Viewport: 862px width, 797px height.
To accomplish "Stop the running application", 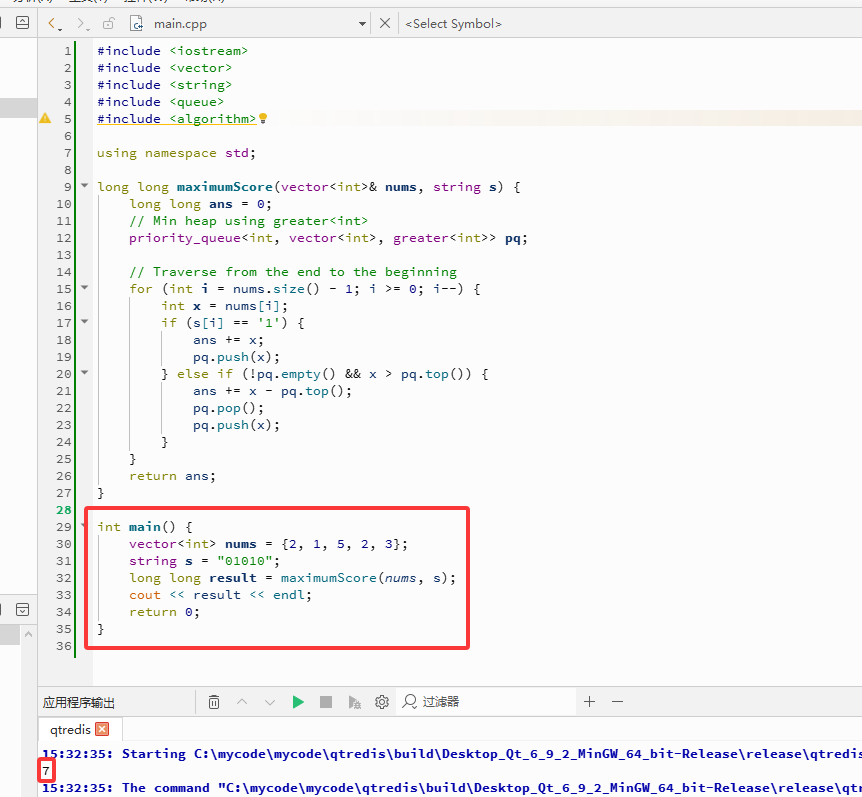I will [326, 702].
